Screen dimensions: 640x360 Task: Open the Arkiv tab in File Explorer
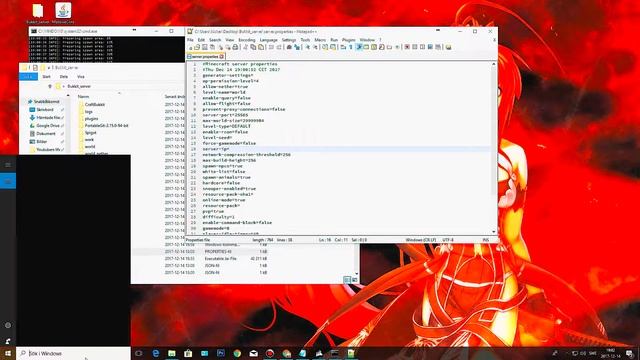[29, 77]
